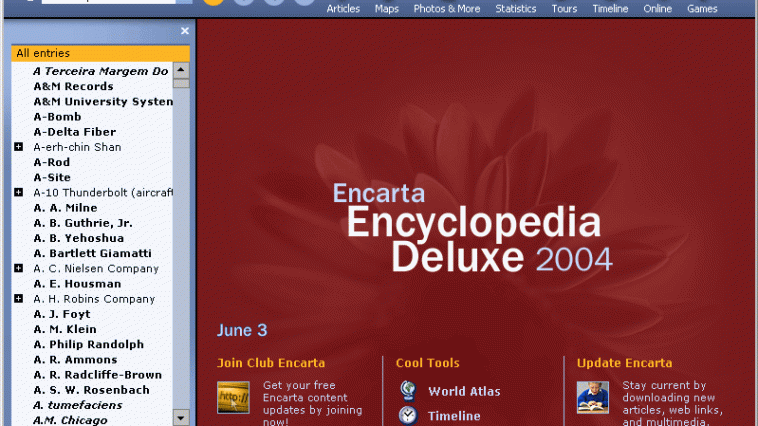The image size is (758, 426).
Task: Click the Join Club Encarta http icon
Action: coord(233,397)
